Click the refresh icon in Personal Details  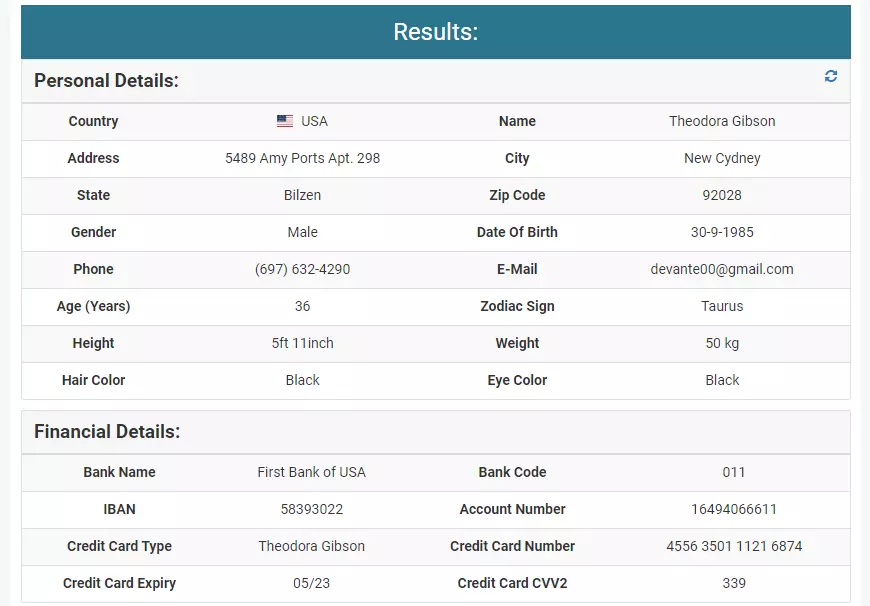(830, 77)
